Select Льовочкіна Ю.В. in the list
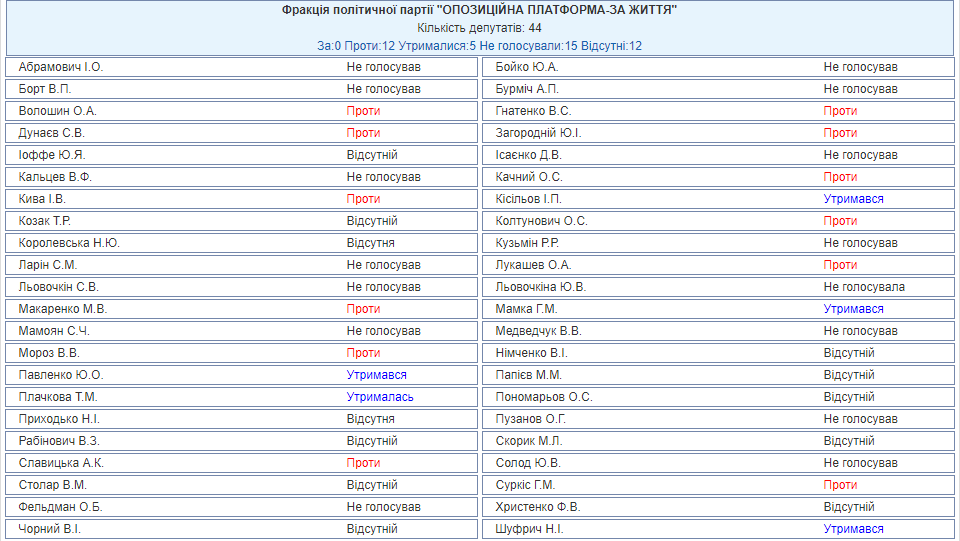Viewport: 960px width, 541px height. tap(541, 287)
